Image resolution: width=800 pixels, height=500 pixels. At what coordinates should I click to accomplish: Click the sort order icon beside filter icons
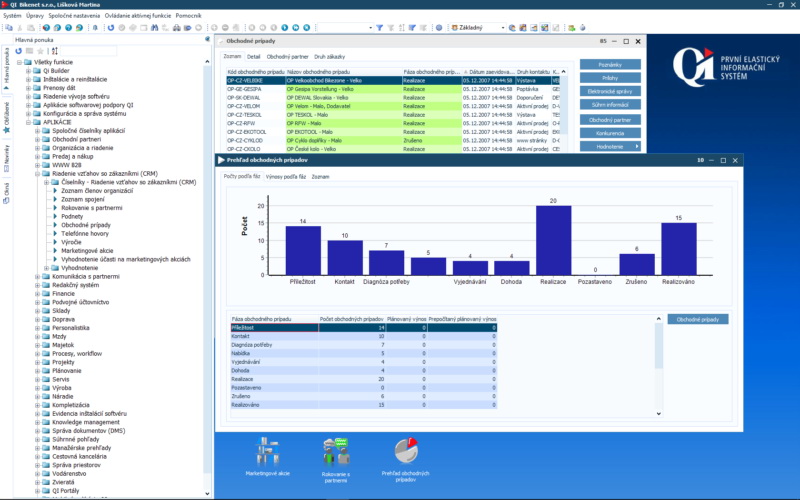pyautogui.click(x=402, y=28)
